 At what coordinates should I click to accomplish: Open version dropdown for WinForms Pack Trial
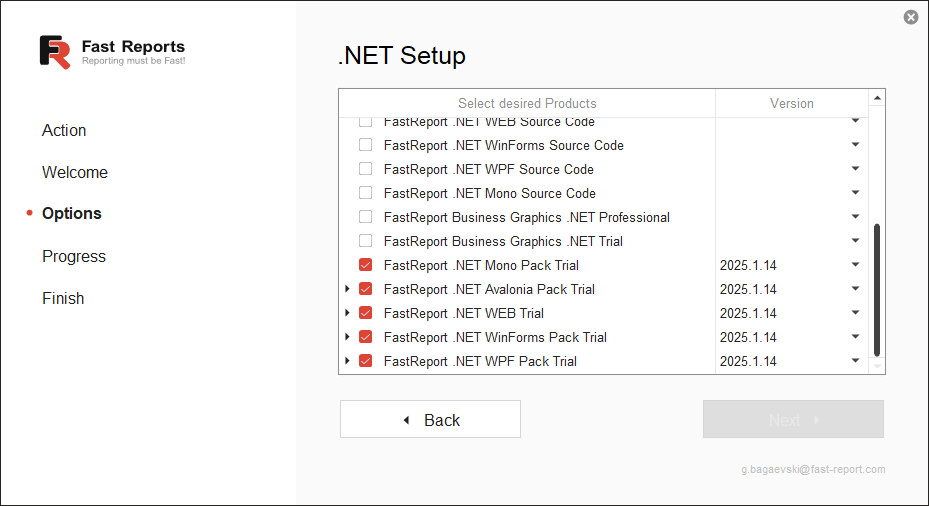(x=855, y=337)
